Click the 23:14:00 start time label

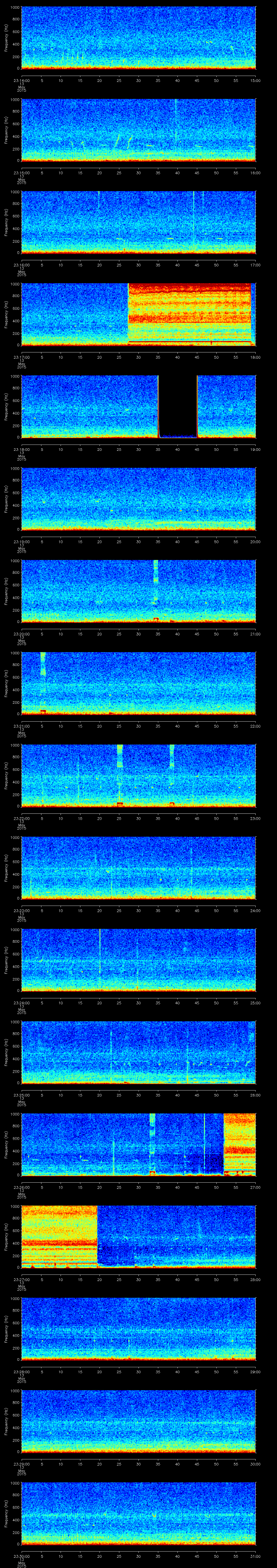21,80
